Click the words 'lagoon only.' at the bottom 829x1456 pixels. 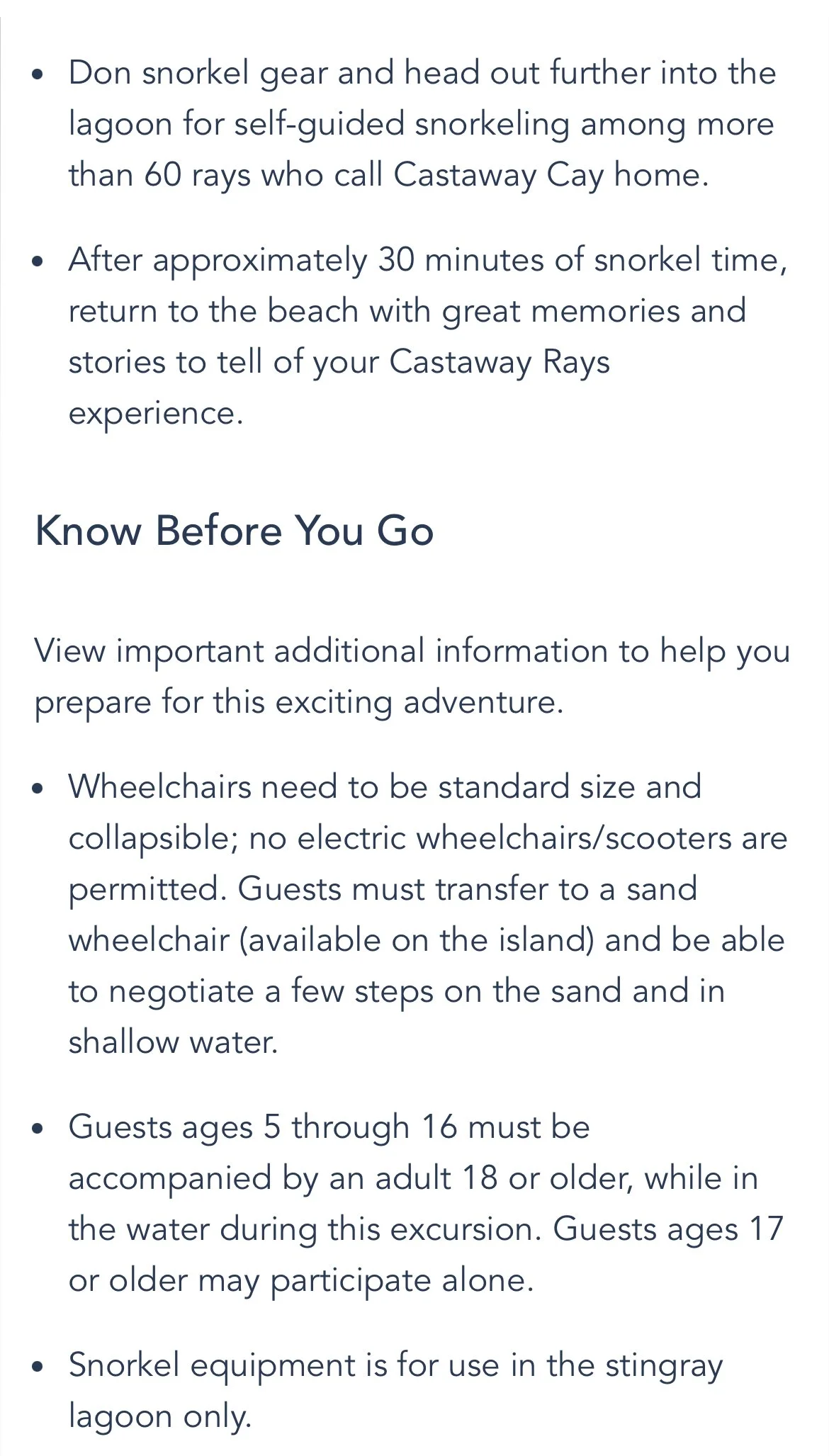160,1416
